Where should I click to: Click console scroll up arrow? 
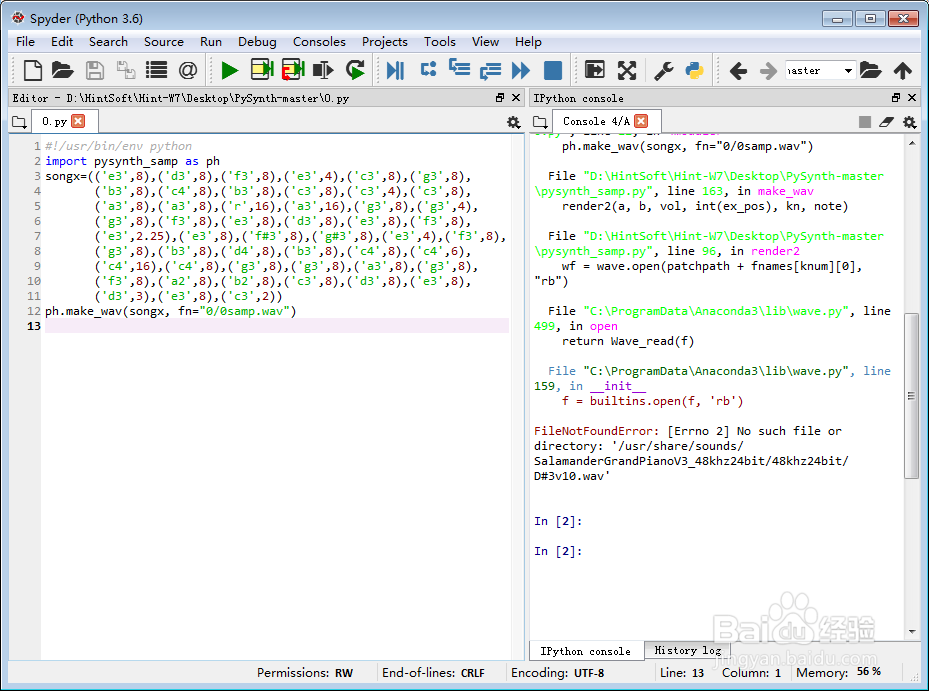pyautogui.click(x=912, y=143)
